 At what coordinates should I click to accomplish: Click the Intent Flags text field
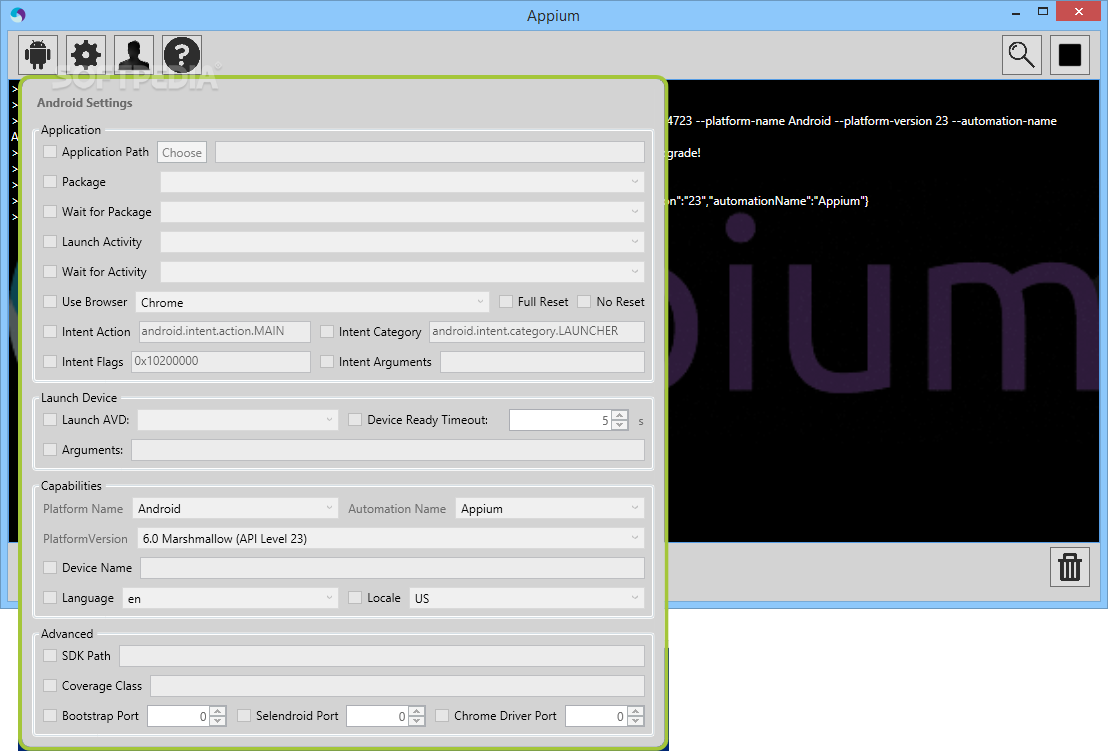click(x=221, y=362)
